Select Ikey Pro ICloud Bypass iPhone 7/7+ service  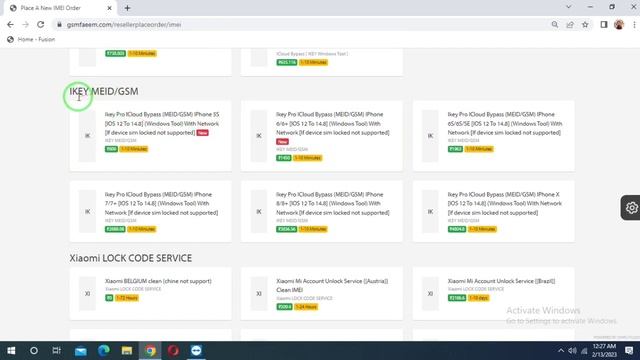(x=150, y=211)
